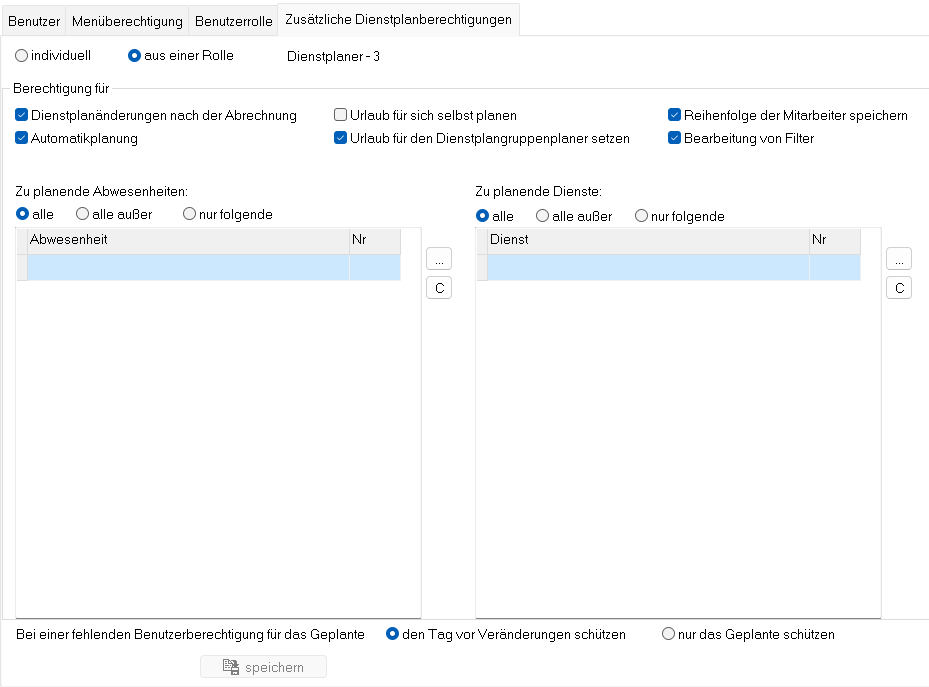929x687 pixels.
Task: Open service selection via '...' button
Action: point(898,259)
